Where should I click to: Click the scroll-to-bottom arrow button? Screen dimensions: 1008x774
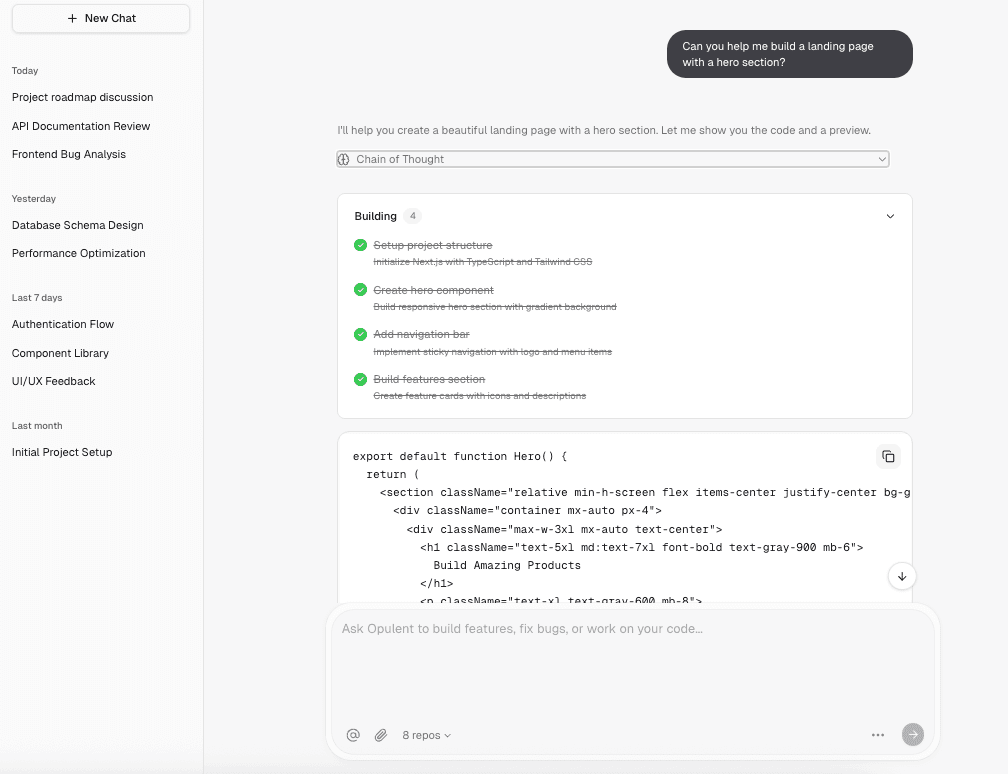point(901,576)
